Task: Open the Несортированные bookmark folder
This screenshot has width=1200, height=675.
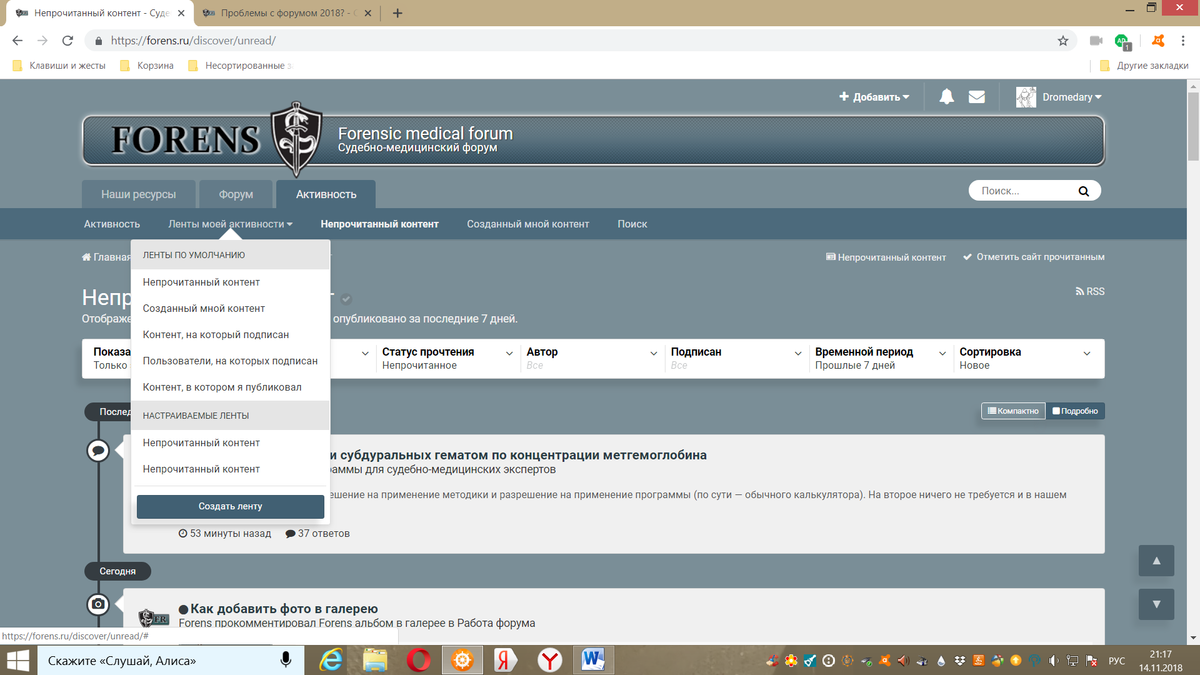Action: [x=238, y=66]
